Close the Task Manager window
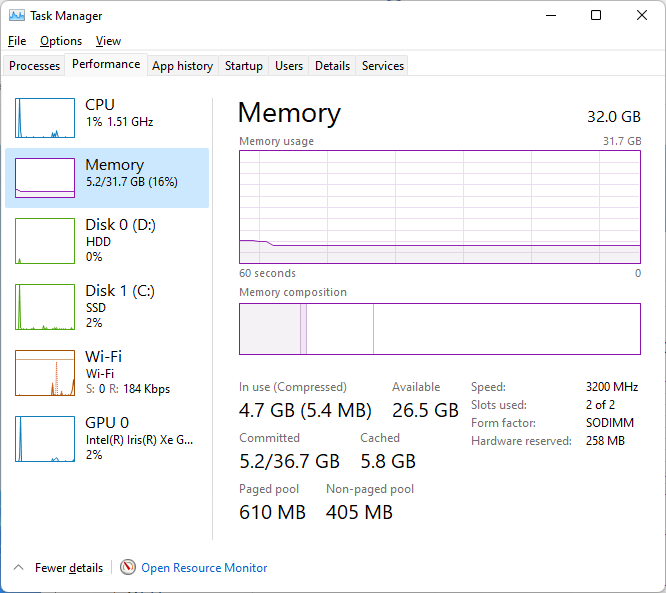Image resolution: width=666 pixels, height=593 pixels. [x=642, y=16]
